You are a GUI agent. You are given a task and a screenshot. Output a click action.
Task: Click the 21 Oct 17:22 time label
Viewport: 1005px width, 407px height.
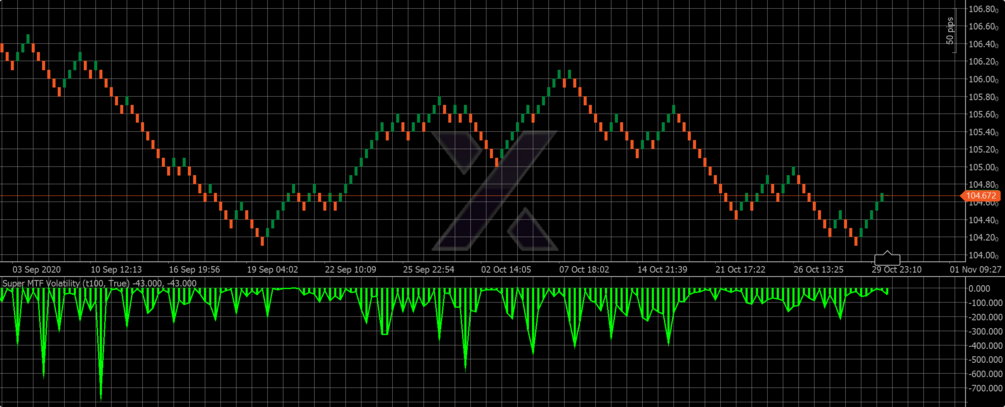(x=741, y=270)
